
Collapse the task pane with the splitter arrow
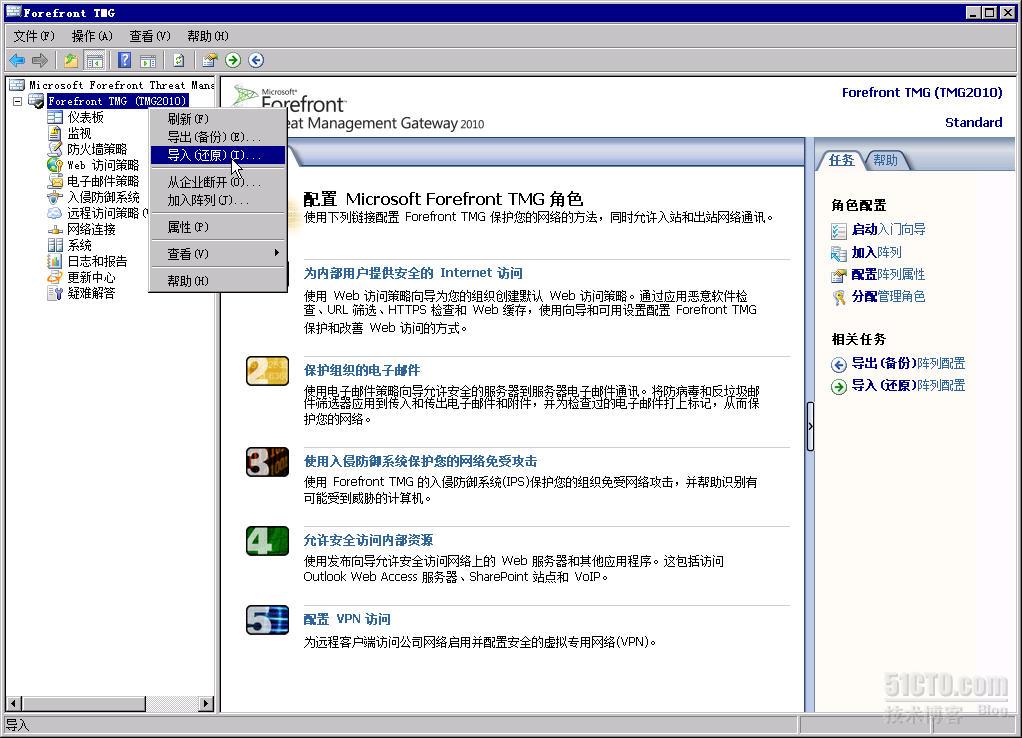[810, 426]
